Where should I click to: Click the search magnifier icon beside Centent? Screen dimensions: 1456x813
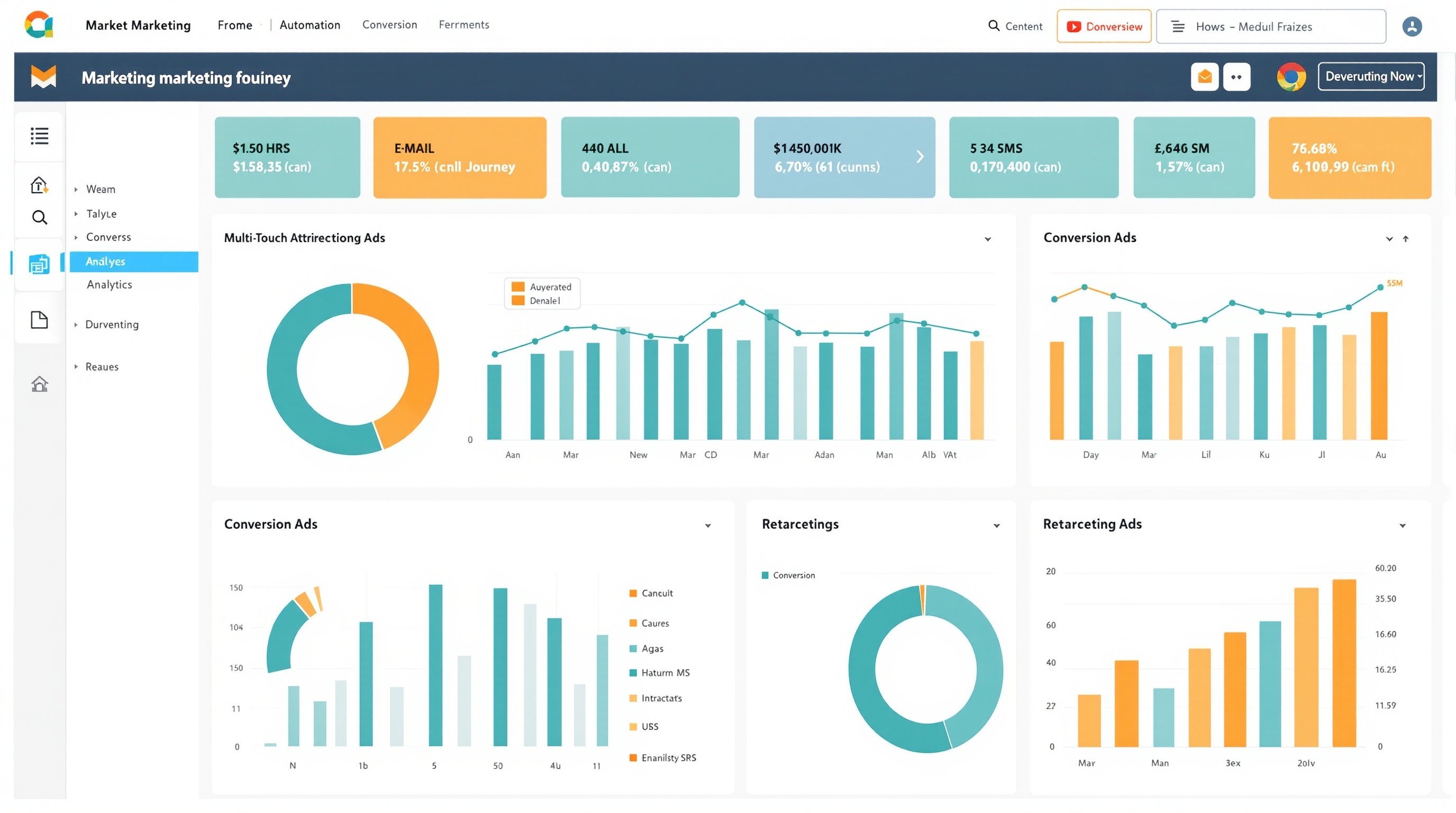994,26
